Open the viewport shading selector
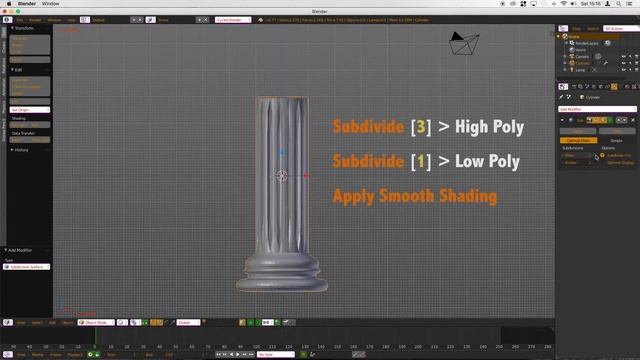Image resolution: width=640 pixels, height=360 pixels. (x=122, y=322)
